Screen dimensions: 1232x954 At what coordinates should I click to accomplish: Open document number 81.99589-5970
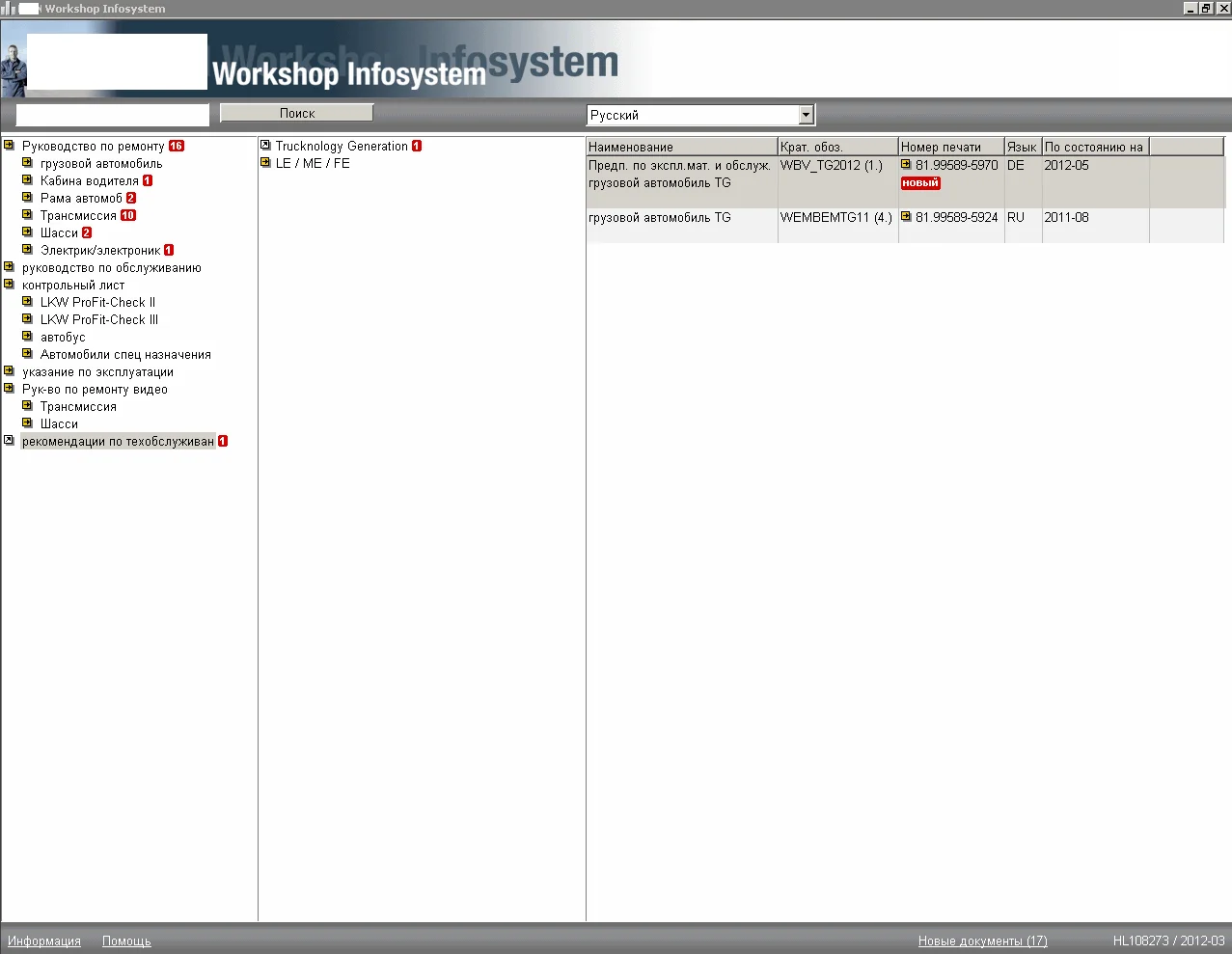click(x=957, y=166)
